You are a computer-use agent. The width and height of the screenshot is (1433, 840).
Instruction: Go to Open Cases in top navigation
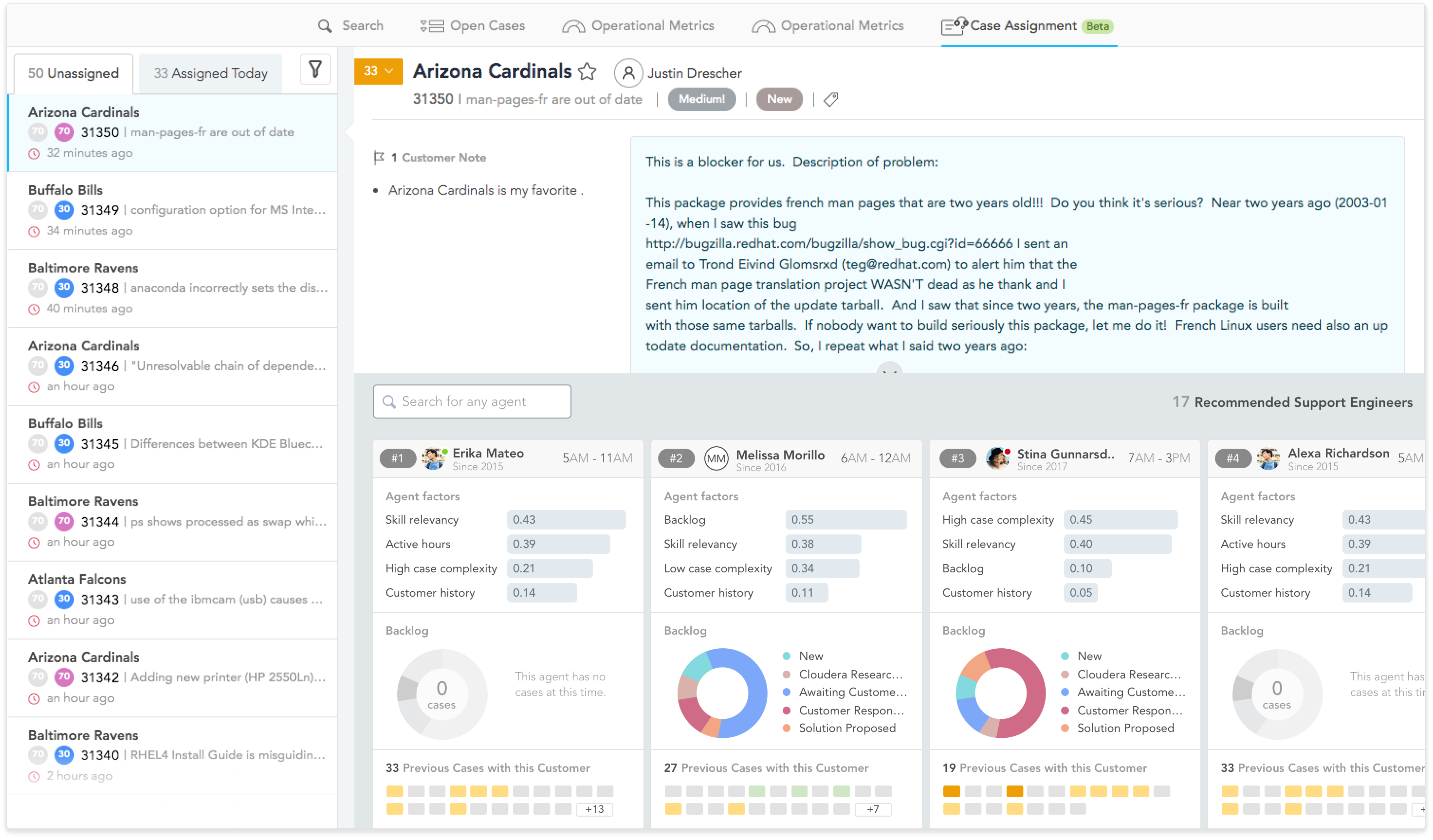(x=473, y=26)
